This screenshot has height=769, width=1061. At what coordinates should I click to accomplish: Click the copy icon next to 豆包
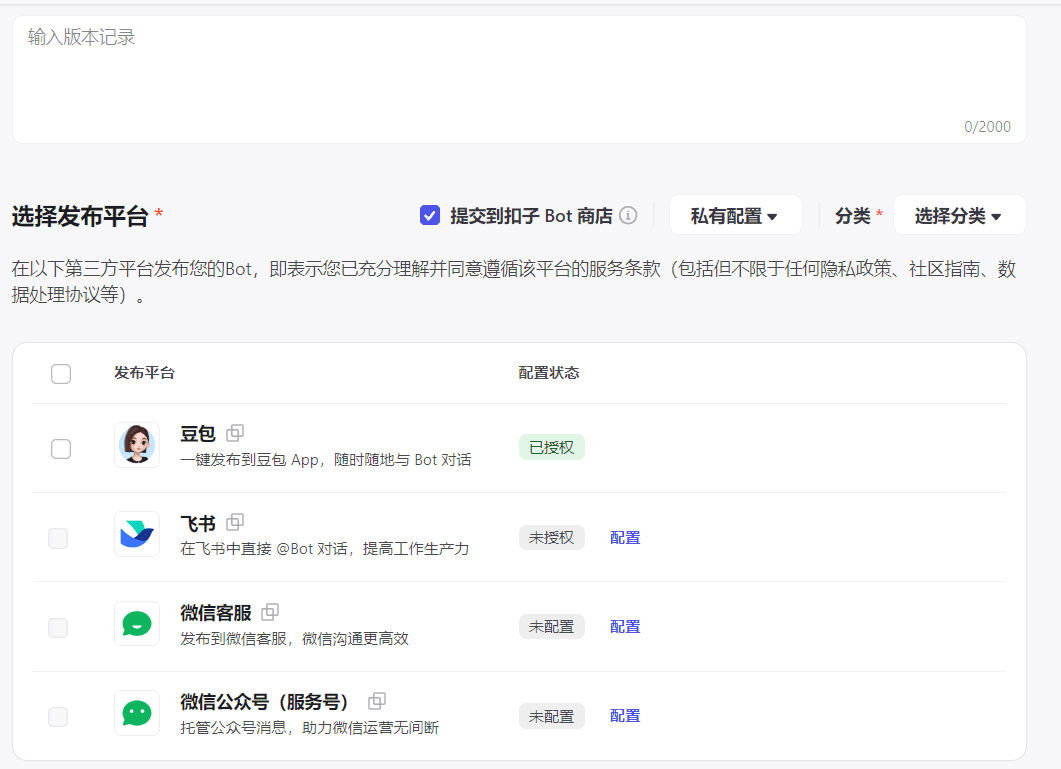click(235, 433)
